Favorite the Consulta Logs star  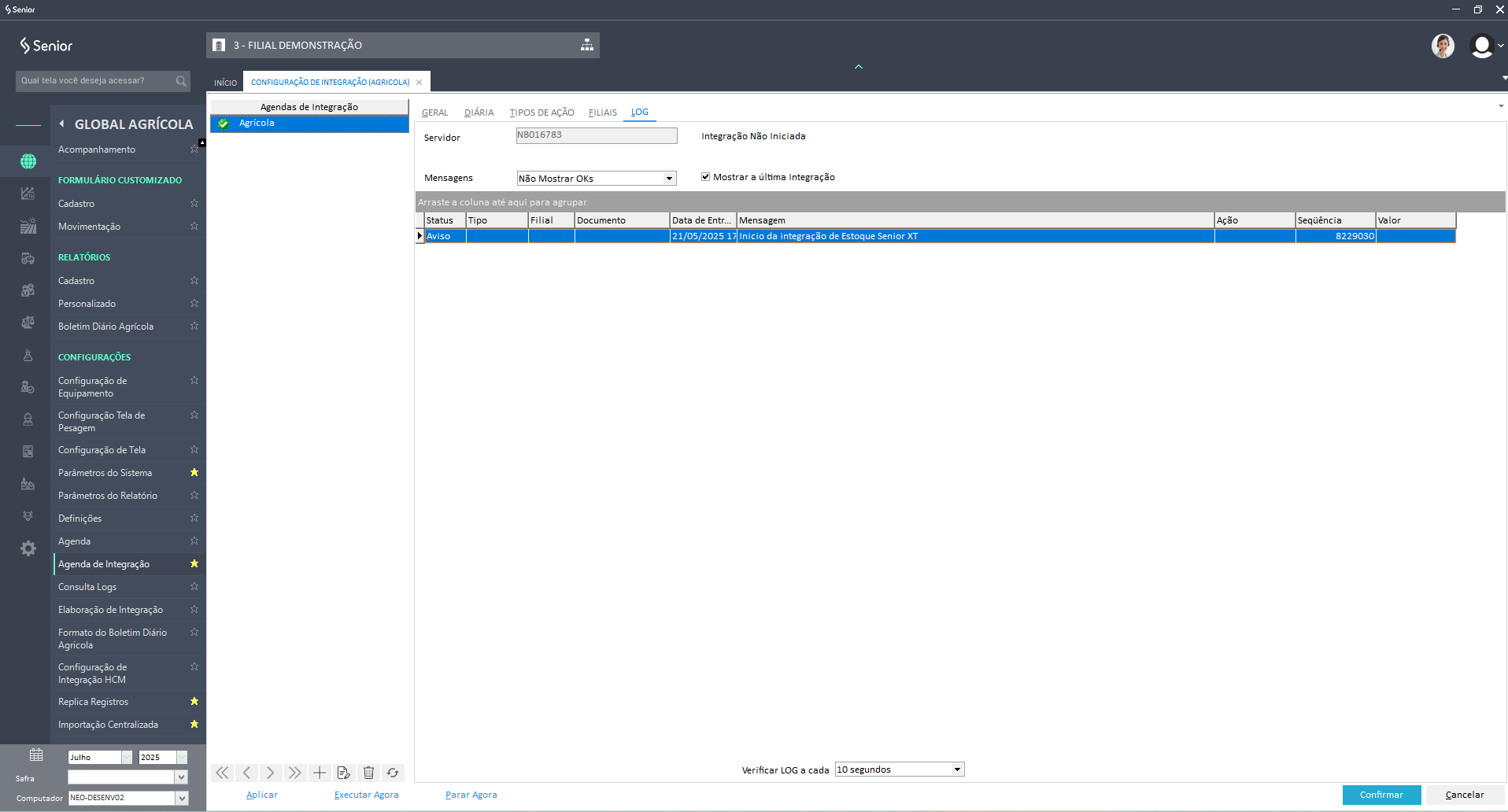[194, 586]
